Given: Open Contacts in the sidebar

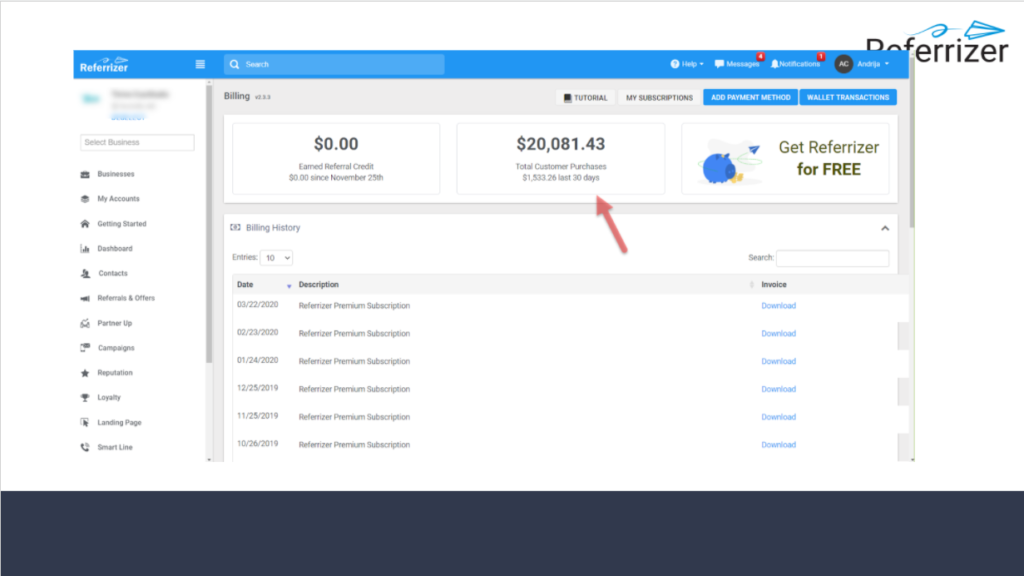Looking at the screenshot, I should 112,273.
